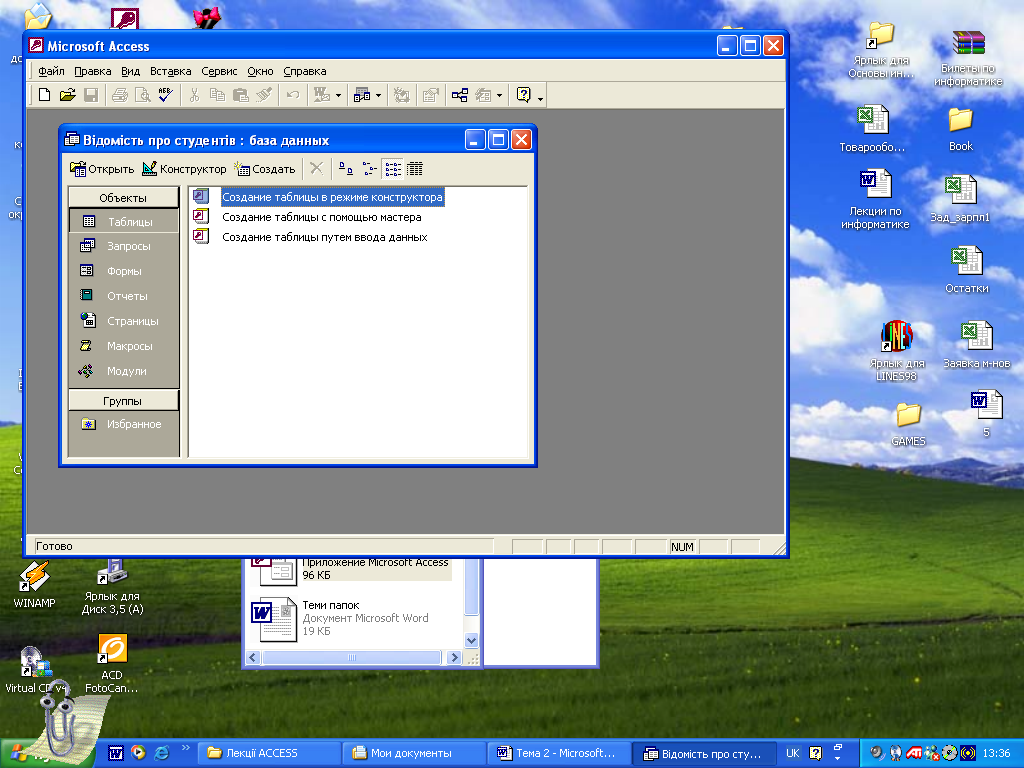
Task: Open toolbar options arrow after Help icon
Action: click(540, 98)
